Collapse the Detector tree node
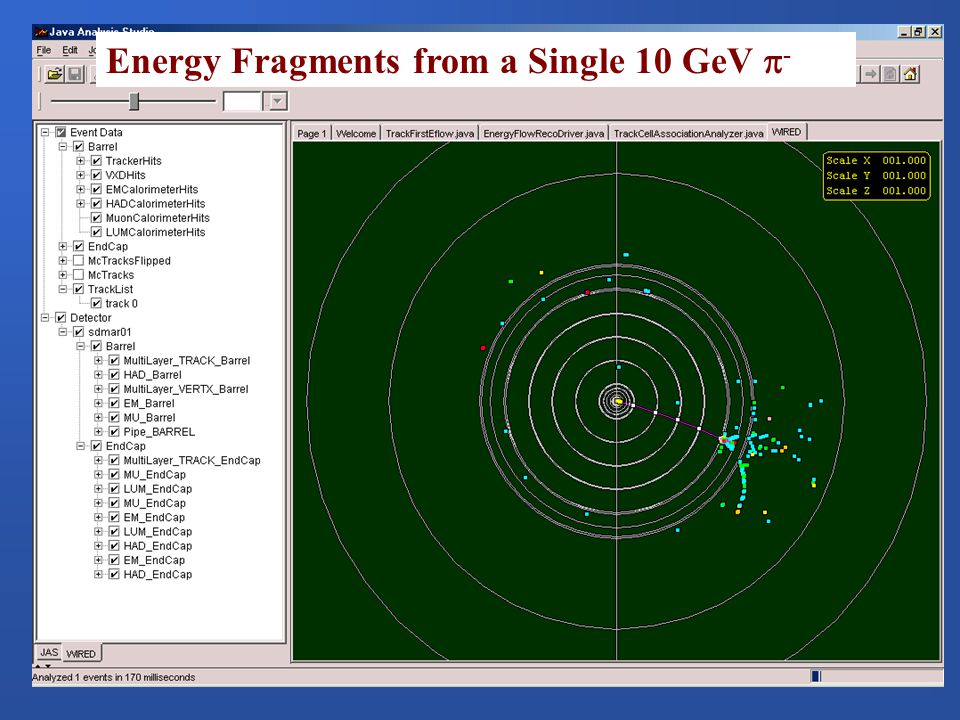The width and height of the screenshot is (960, 720). [x=45, y=318]
